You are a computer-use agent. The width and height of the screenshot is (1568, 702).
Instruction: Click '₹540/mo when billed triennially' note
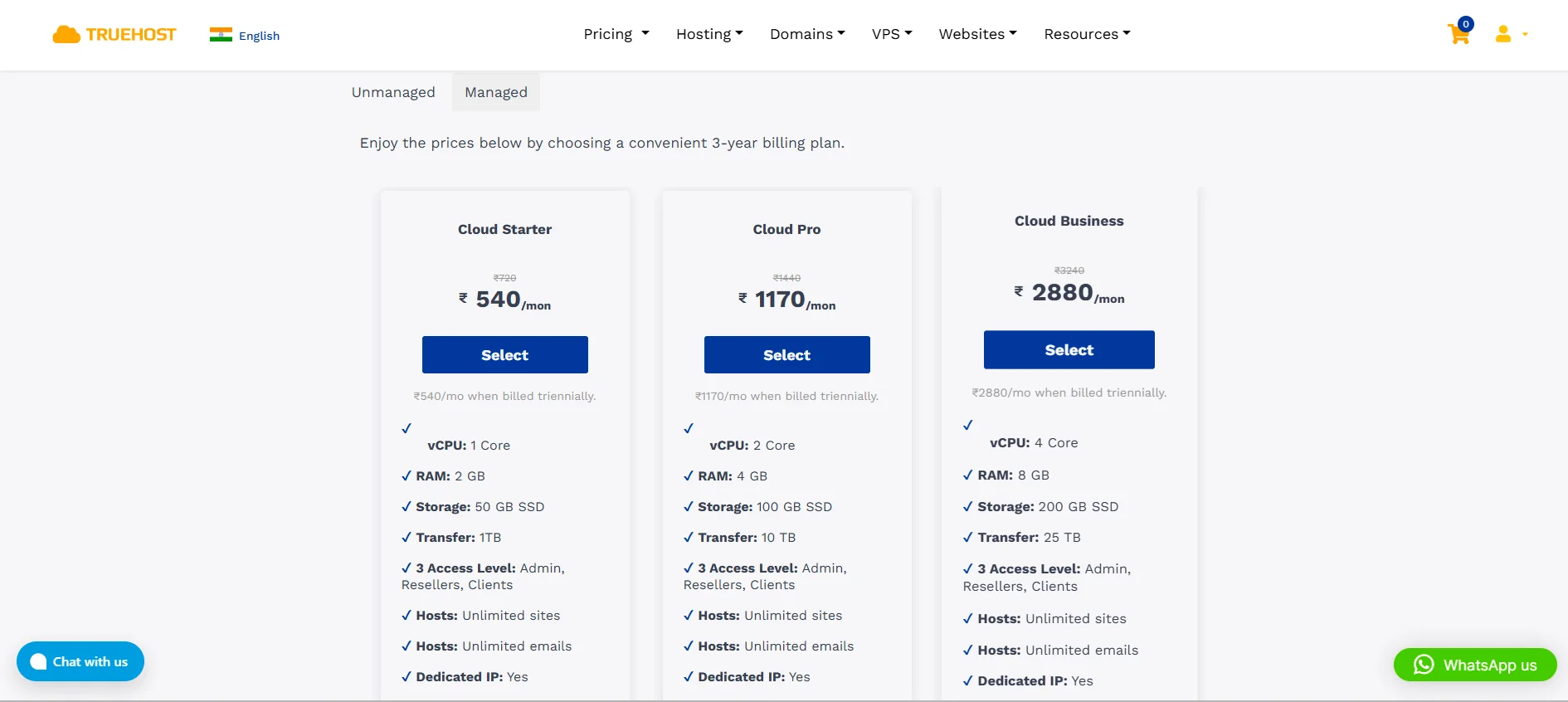[505, 397]
